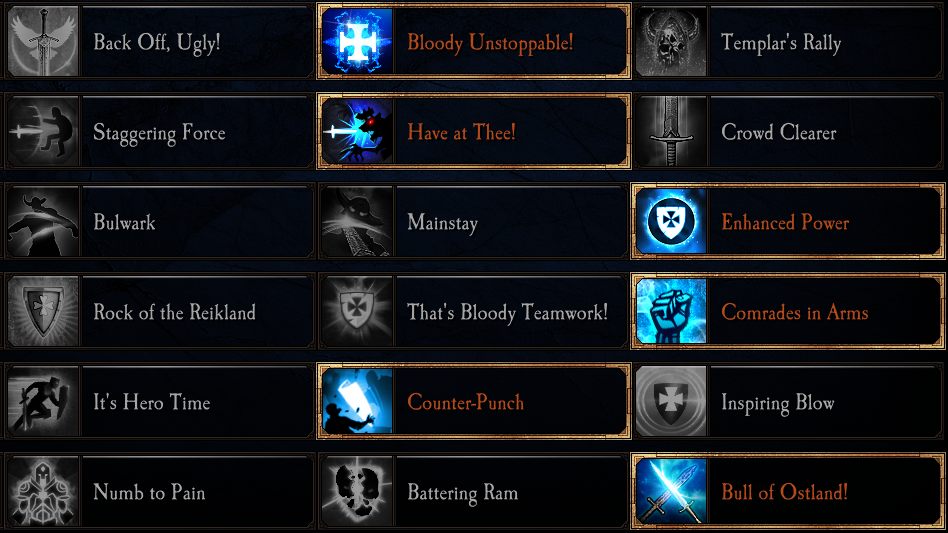Click the Crowd Clearer sword icon
Viewport: 948px width, 533px height.
(671, 133)
